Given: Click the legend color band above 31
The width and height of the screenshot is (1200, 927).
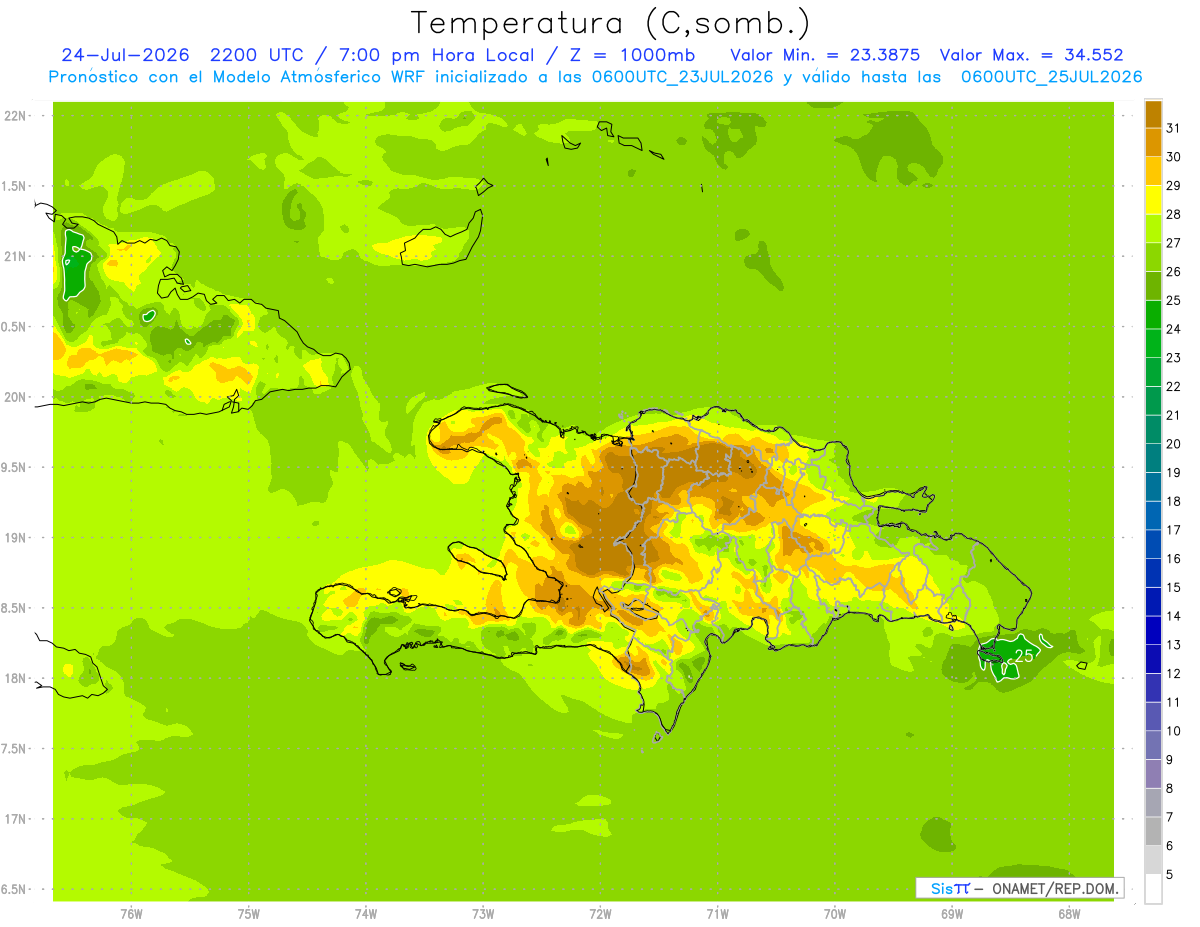Looking at the screenshot, I should coord(1153,113).
